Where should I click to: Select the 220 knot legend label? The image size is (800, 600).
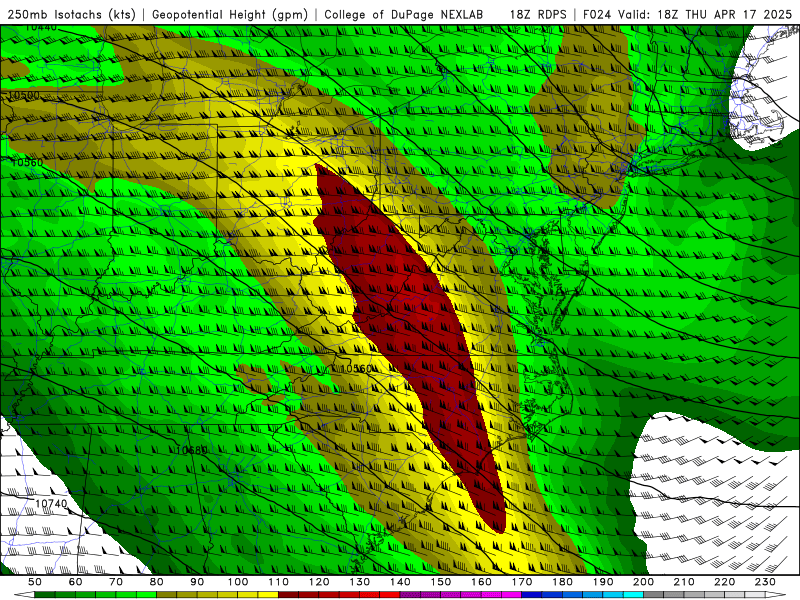click(724, 582)
